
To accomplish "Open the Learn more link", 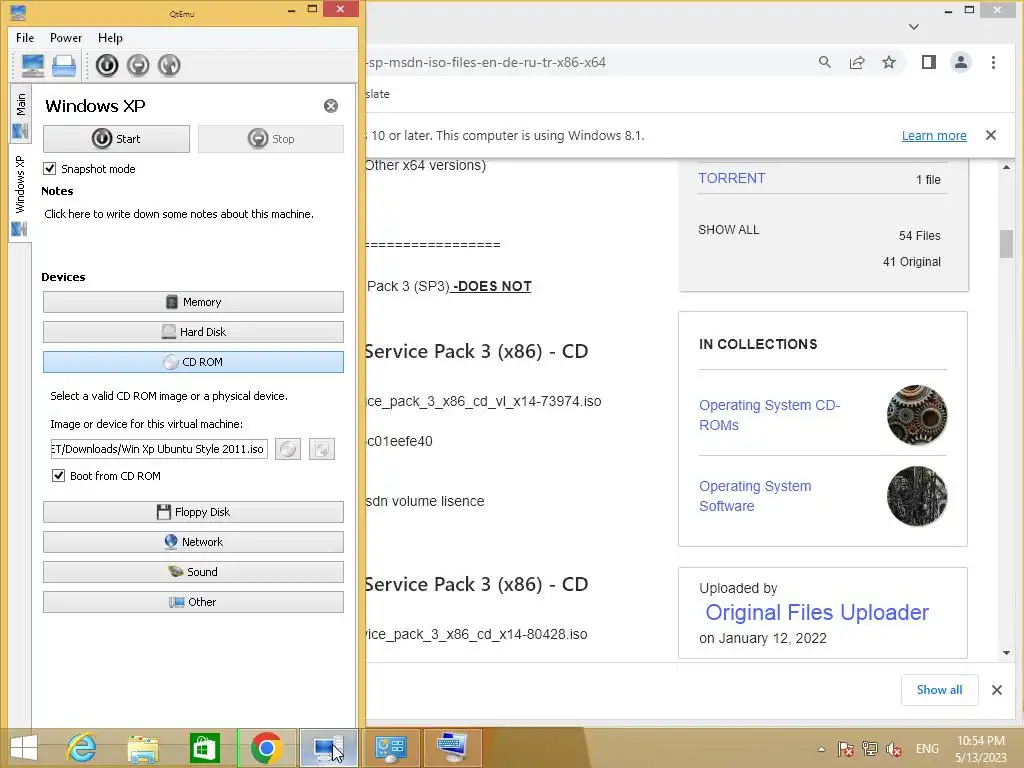I will tap(934, 135).
